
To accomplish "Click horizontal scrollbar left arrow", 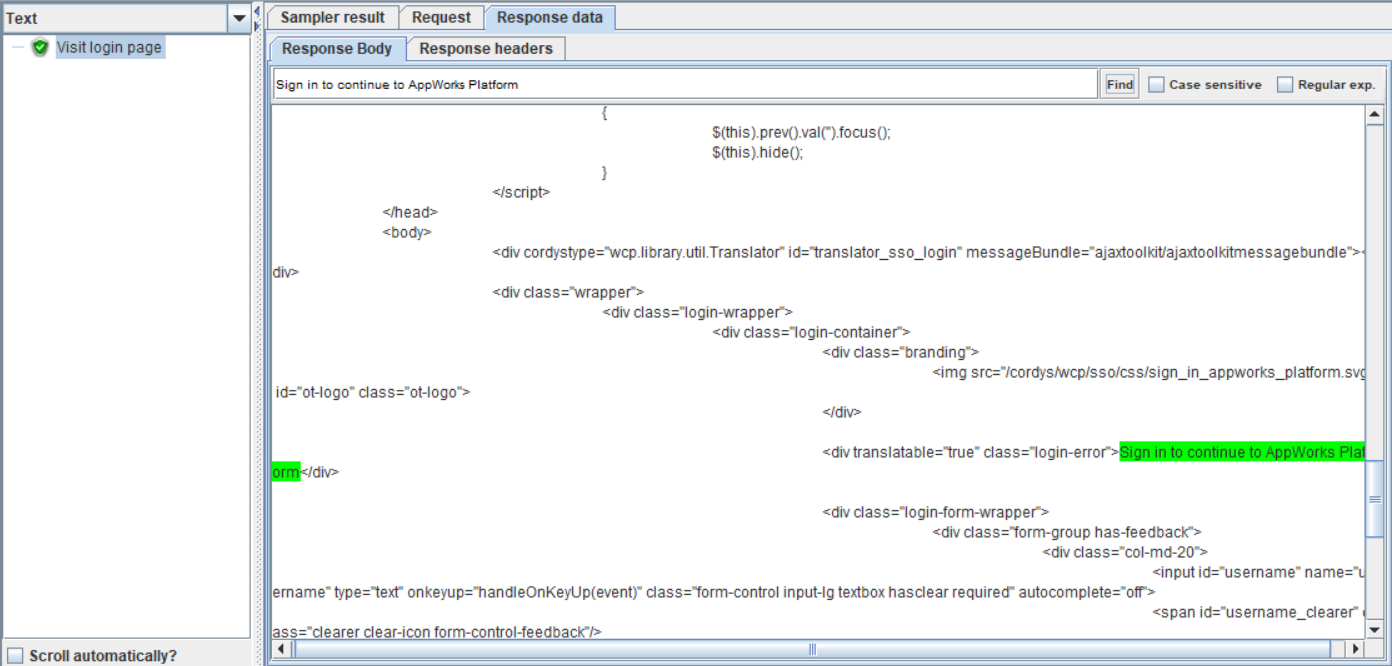I will [282, 649].
